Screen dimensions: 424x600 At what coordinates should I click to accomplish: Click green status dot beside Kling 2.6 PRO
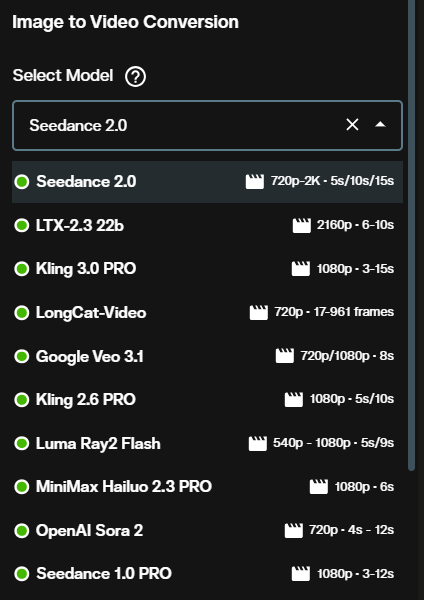pos(22,400)
